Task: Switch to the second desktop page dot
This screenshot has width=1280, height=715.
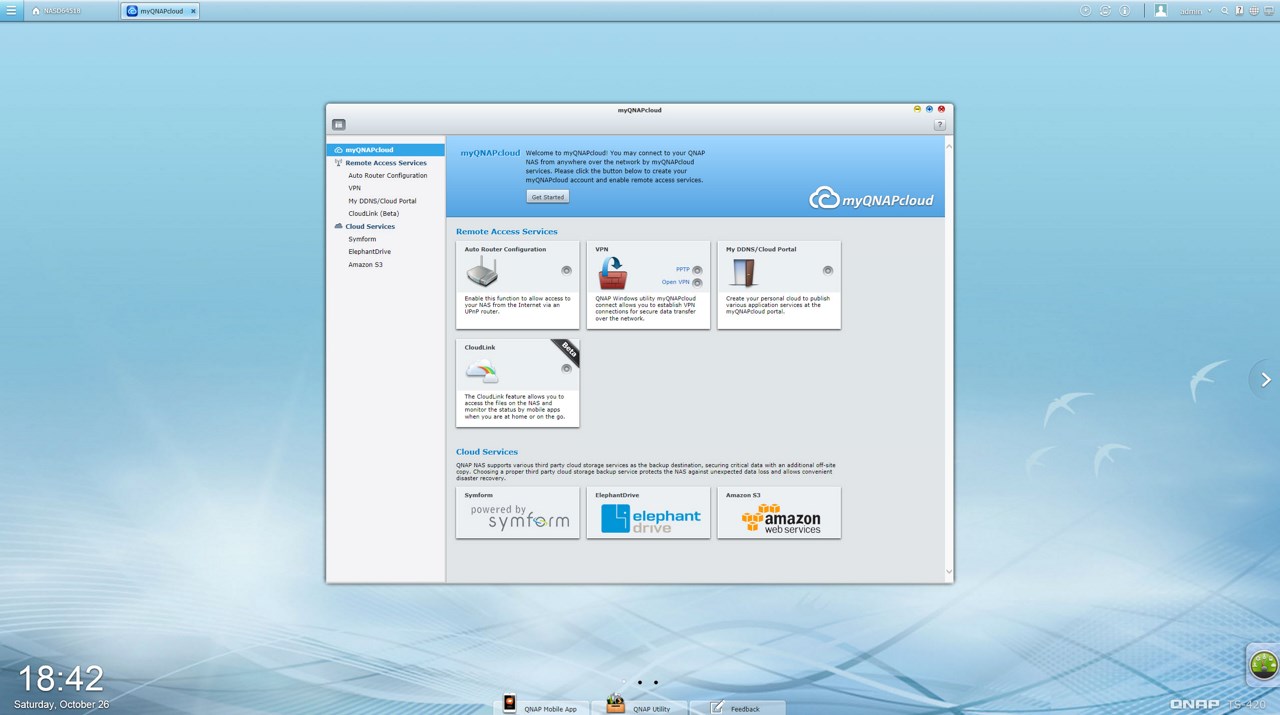Action: (640, 683)
